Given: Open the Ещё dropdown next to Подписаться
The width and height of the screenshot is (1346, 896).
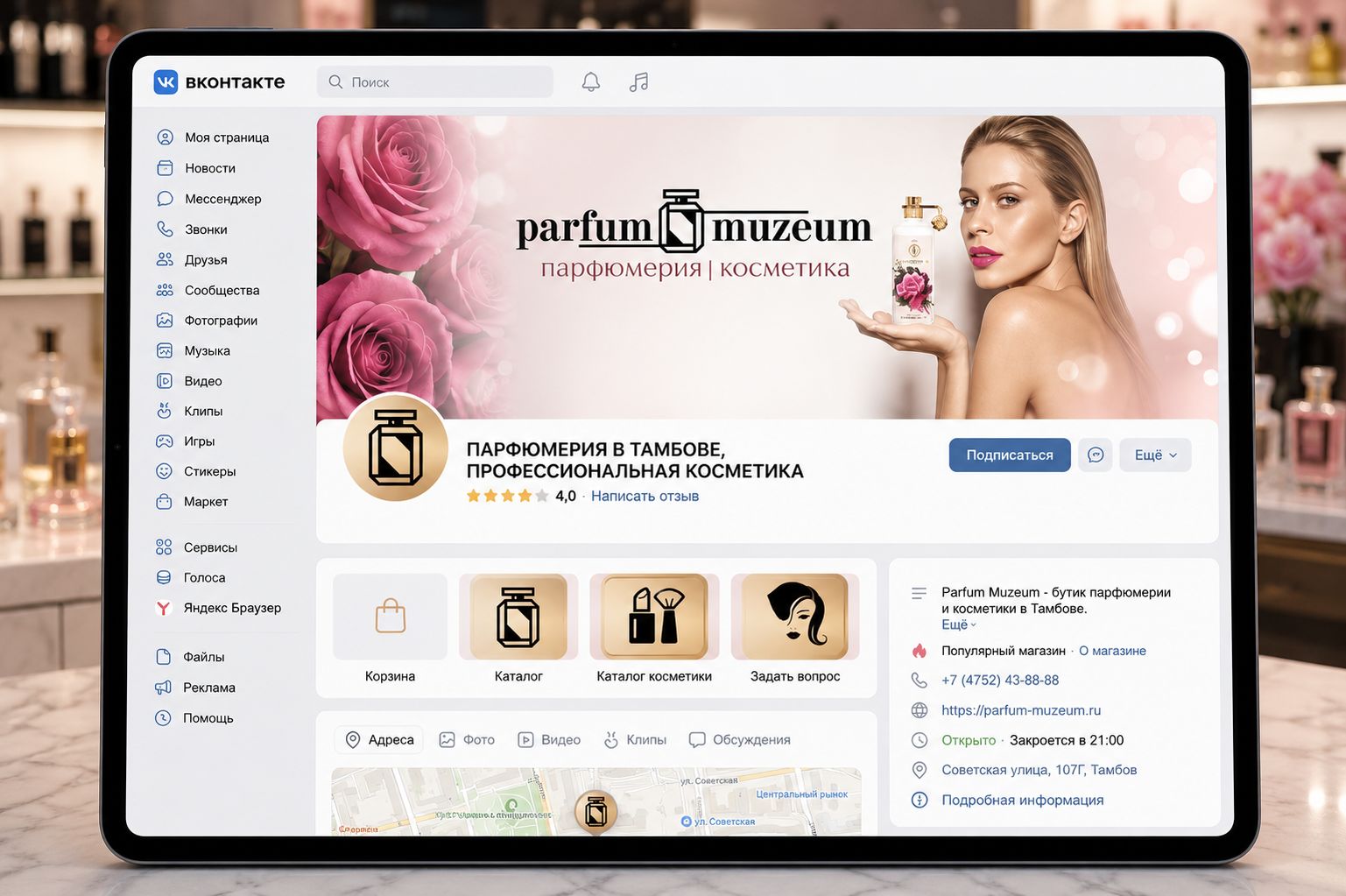Looking at the screenshot, I should [1155, 455].
